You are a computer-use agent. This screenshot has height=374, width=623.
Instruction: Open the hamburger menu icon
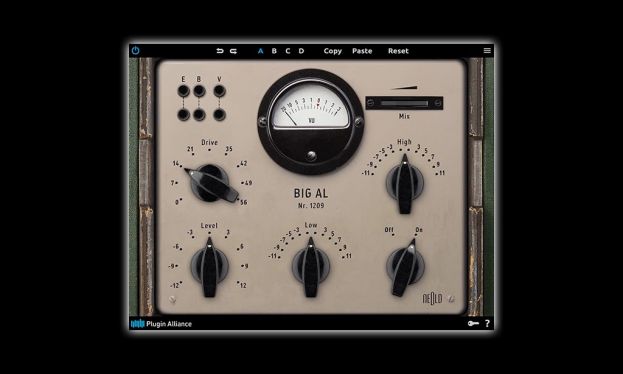coord(487,50)
